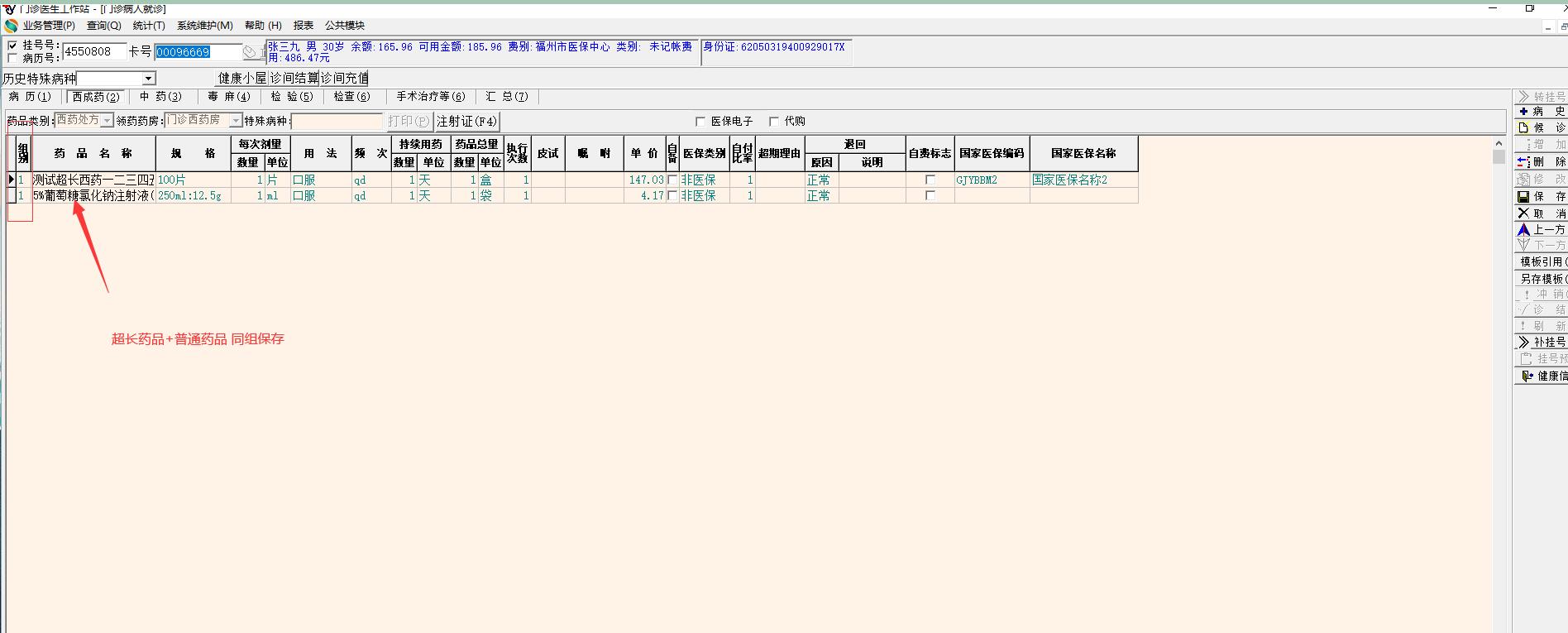
Task: Click the 候诊 waiting list icon button
Action: click(x=1542, y=127)
